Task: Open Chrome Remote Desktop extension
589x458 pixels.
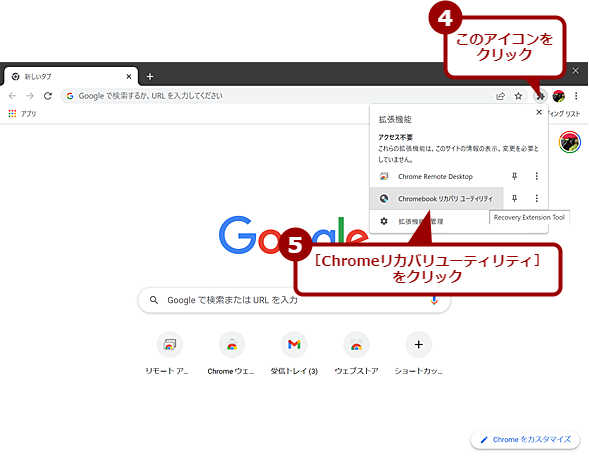Action: (x=436, y=176)
